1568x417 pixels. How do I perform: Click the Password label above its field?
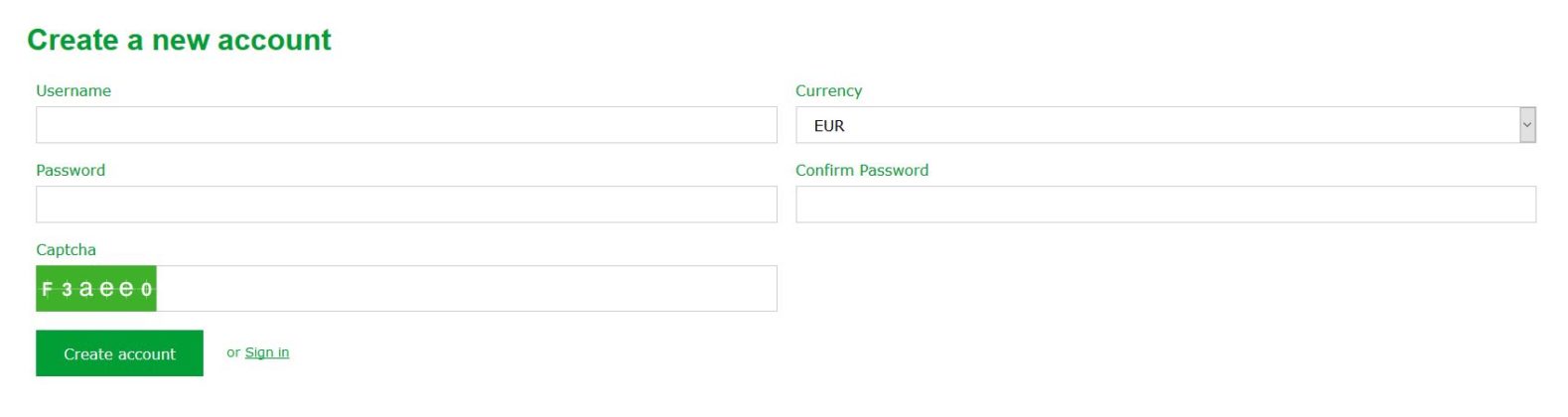pyautogui.click(x=71, y=170)
